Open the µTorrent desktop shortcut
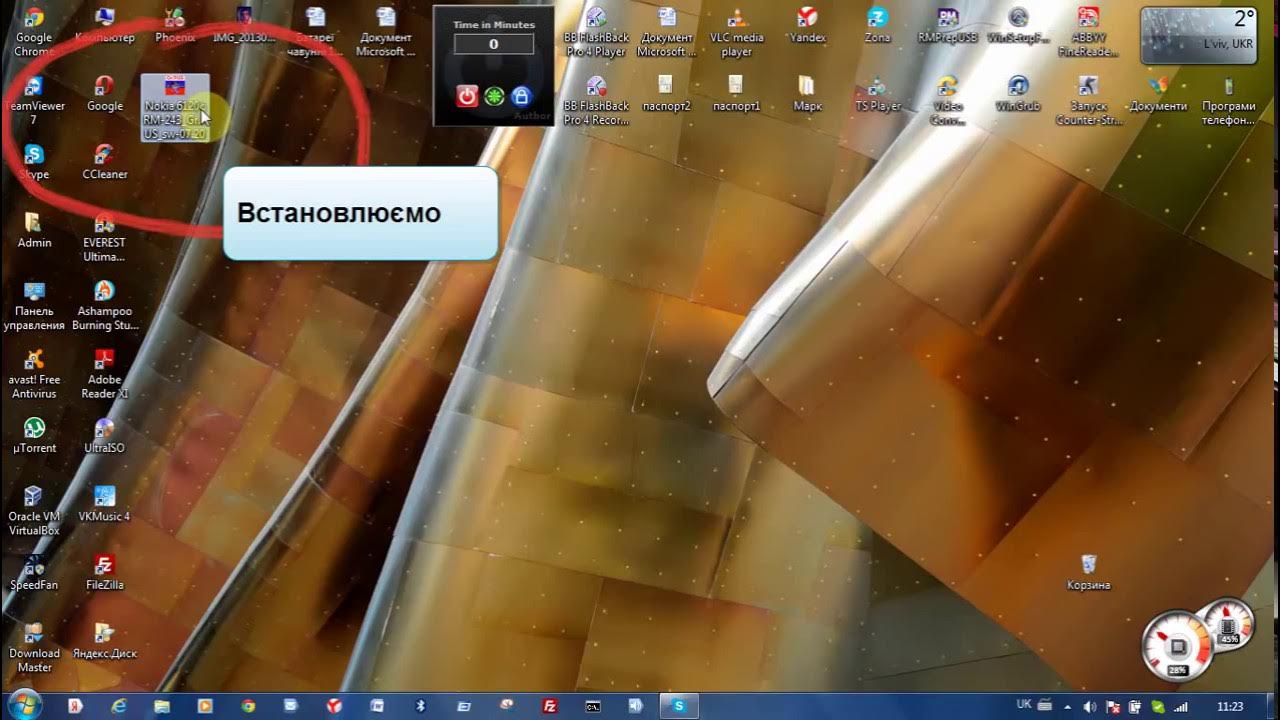This screenshot has width=1280, height=720. pos(34,436)
